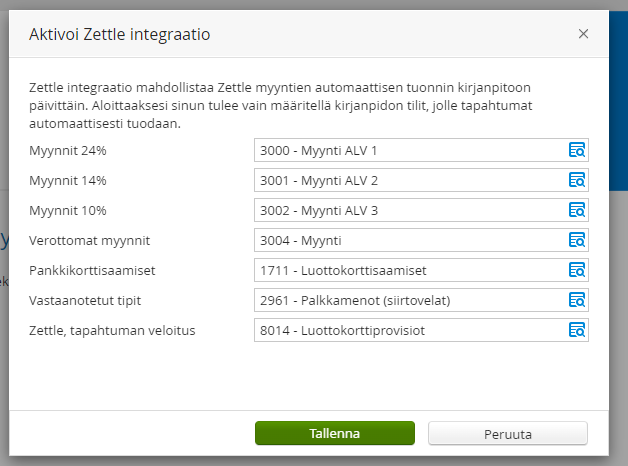Click the Myynnit 24% label
This screenshot has width=628, height=466.
68,151
